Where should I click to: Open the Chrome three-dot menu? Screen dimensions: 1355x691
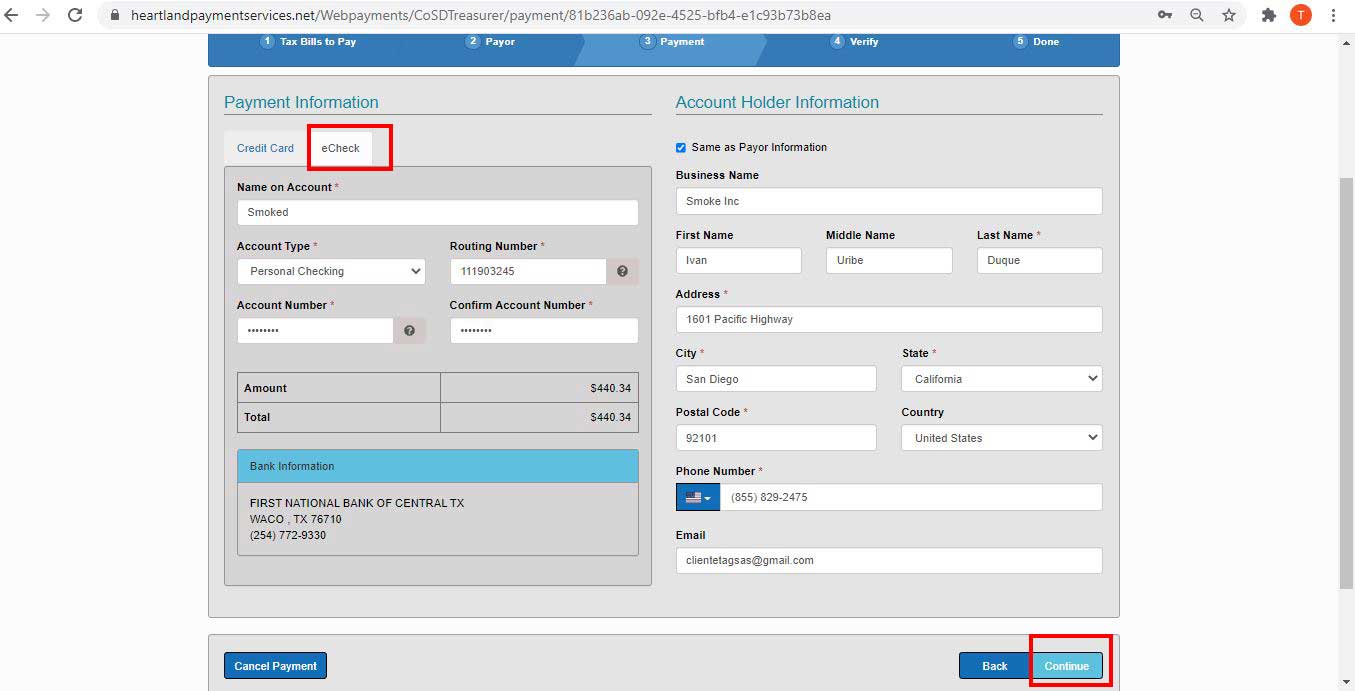pyautogui.click(x=1334, y=15)
